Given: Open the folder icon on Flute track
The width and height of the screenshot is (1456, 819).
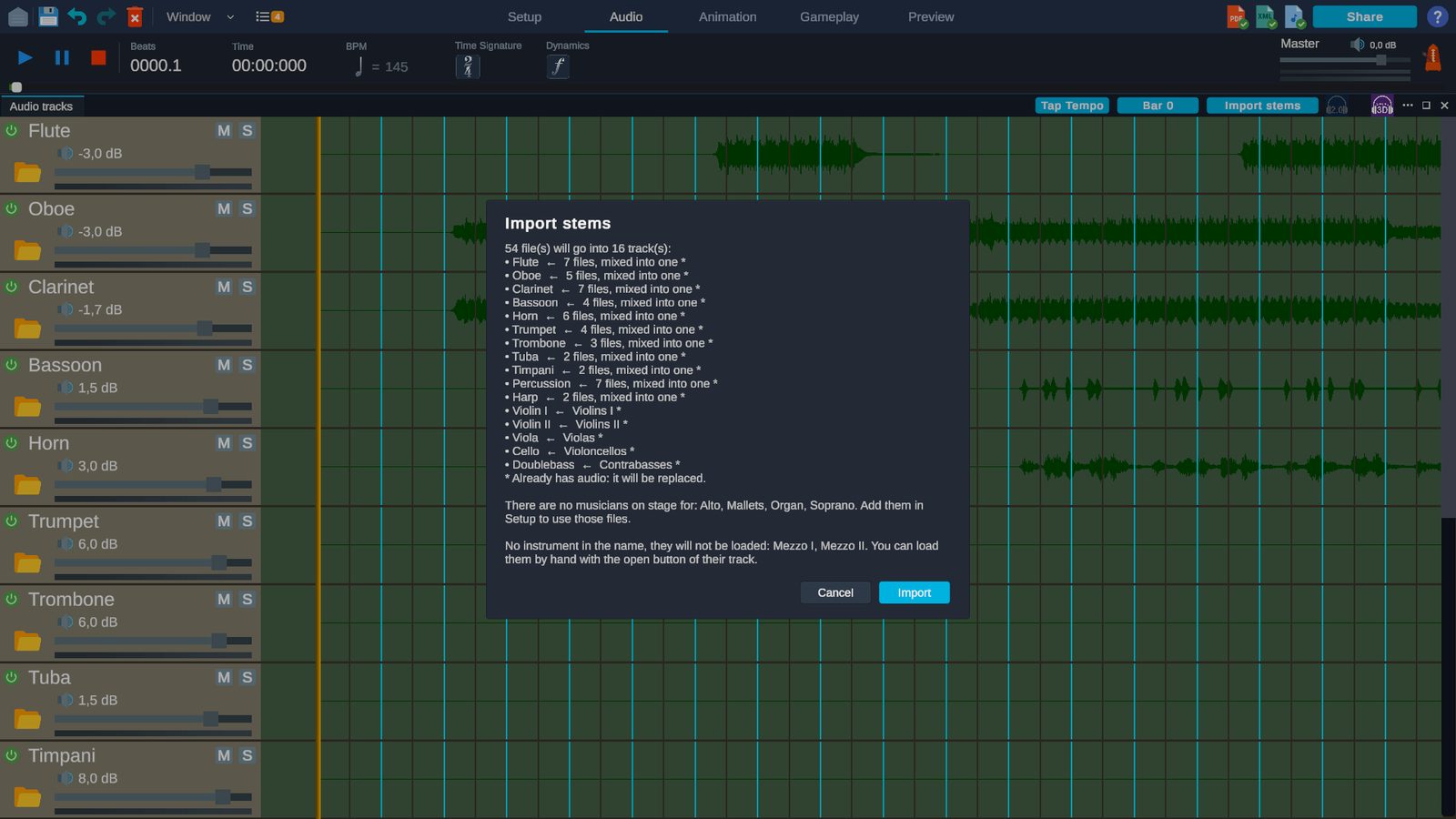Looking at the screenshot, I should (x=27, y=172).
